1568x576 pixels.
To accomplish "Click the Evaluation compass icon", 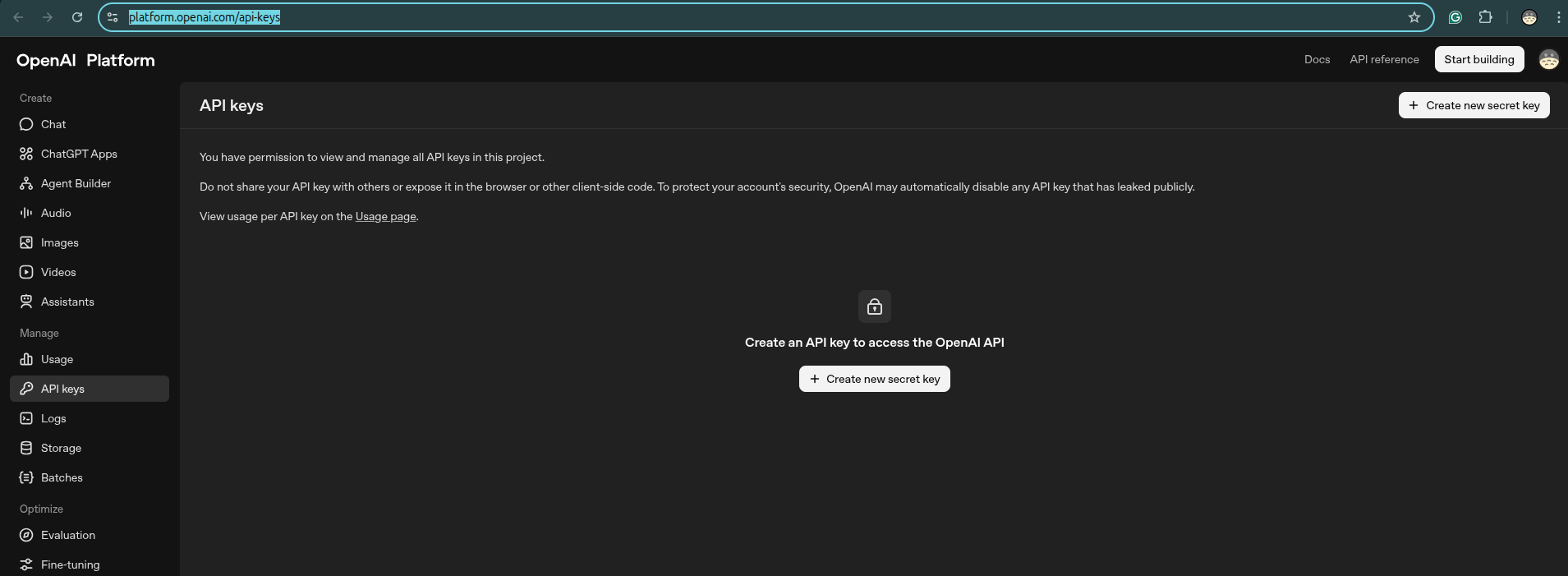I will click(x=26, y=535).
